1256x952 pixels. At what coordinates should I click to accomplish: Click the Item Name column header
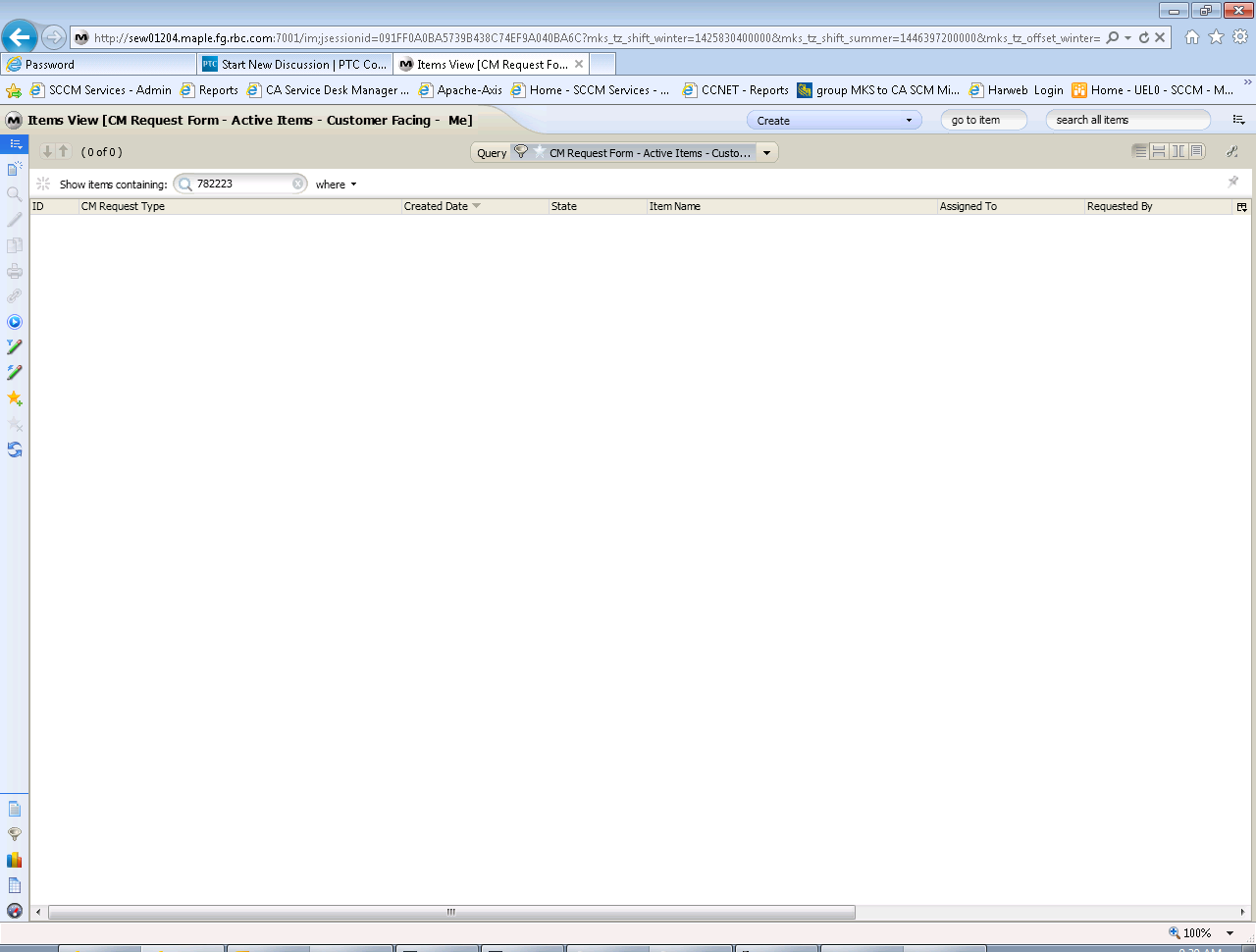(791, 206)
